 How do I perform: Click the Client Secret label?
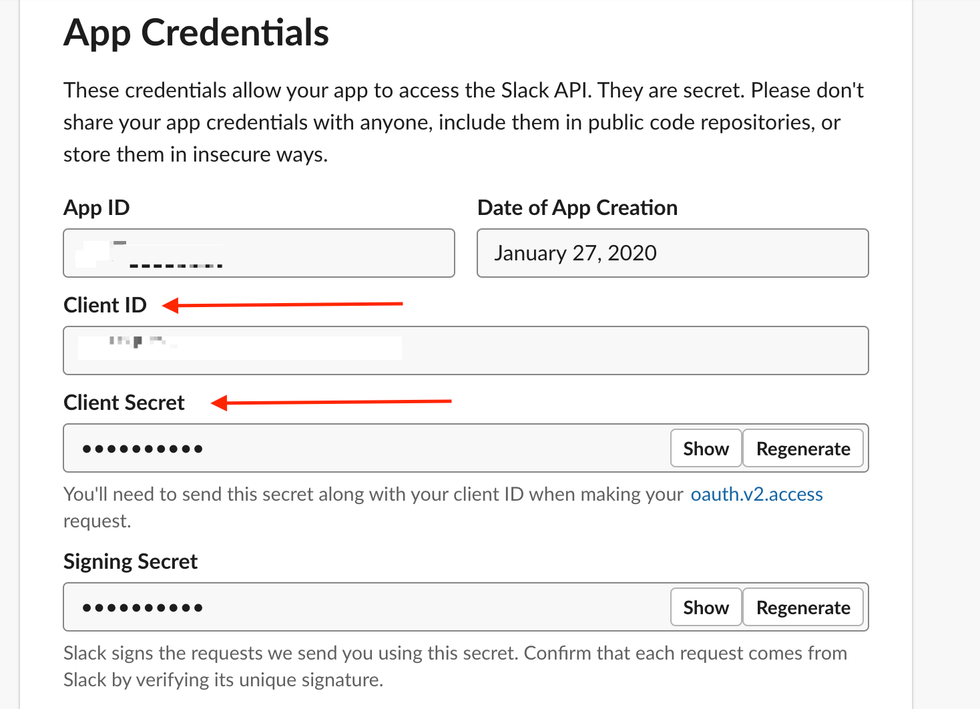[x=124, y=403]
